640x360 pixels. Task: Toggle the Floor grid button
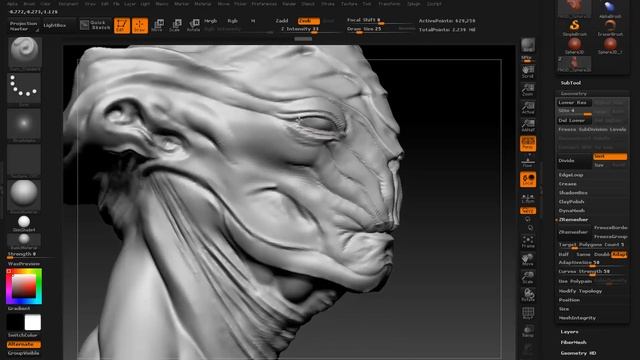[x=528, y=161]
